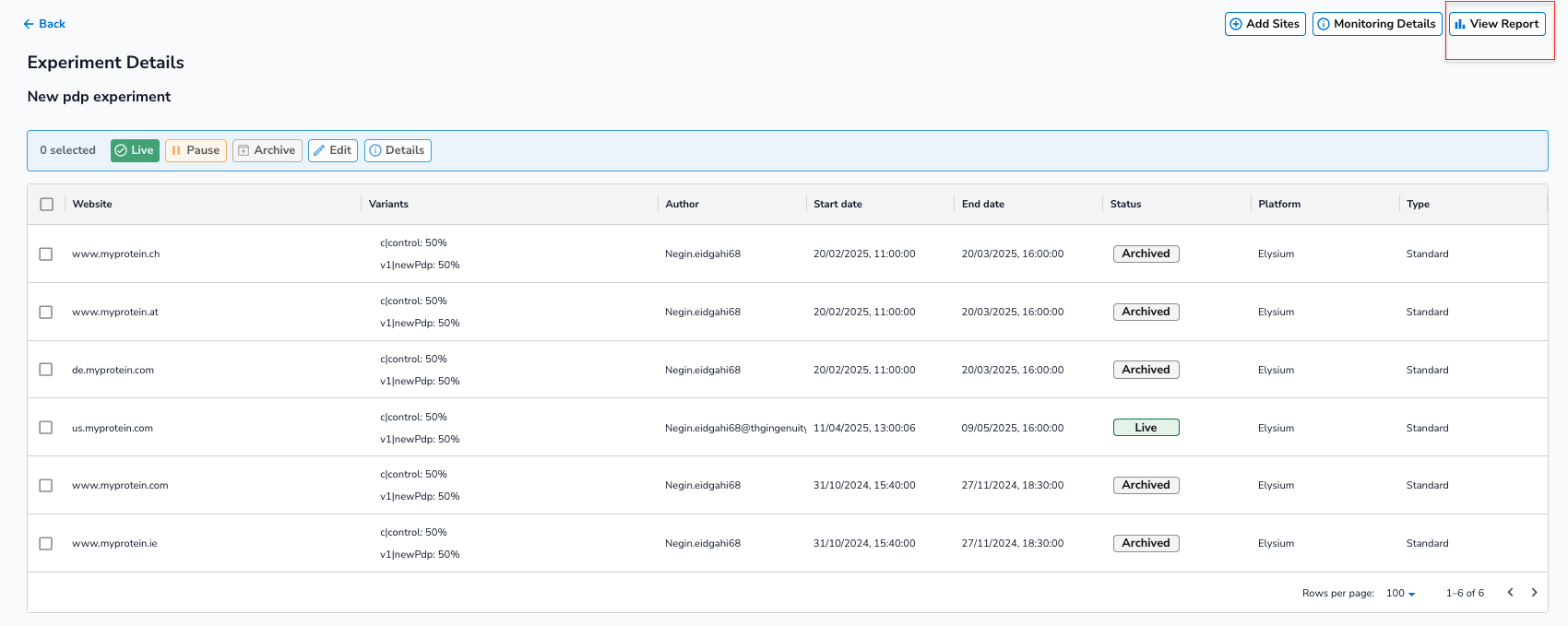The image size is (1568, 626).
Task: Click the Website column header
Action: pos(92,205)
